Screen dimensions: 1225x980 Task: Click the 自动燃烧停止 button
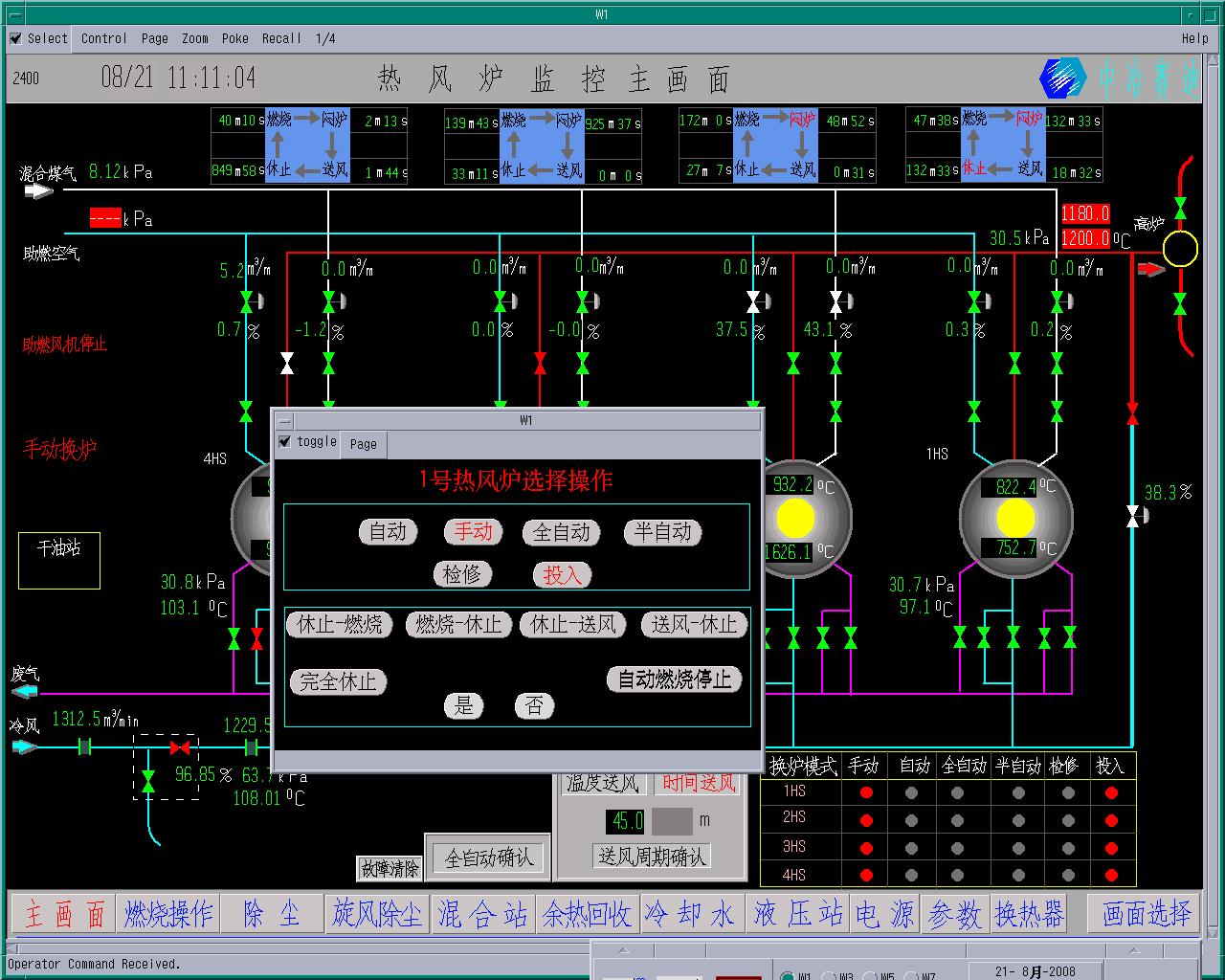[x=675, y=679]
